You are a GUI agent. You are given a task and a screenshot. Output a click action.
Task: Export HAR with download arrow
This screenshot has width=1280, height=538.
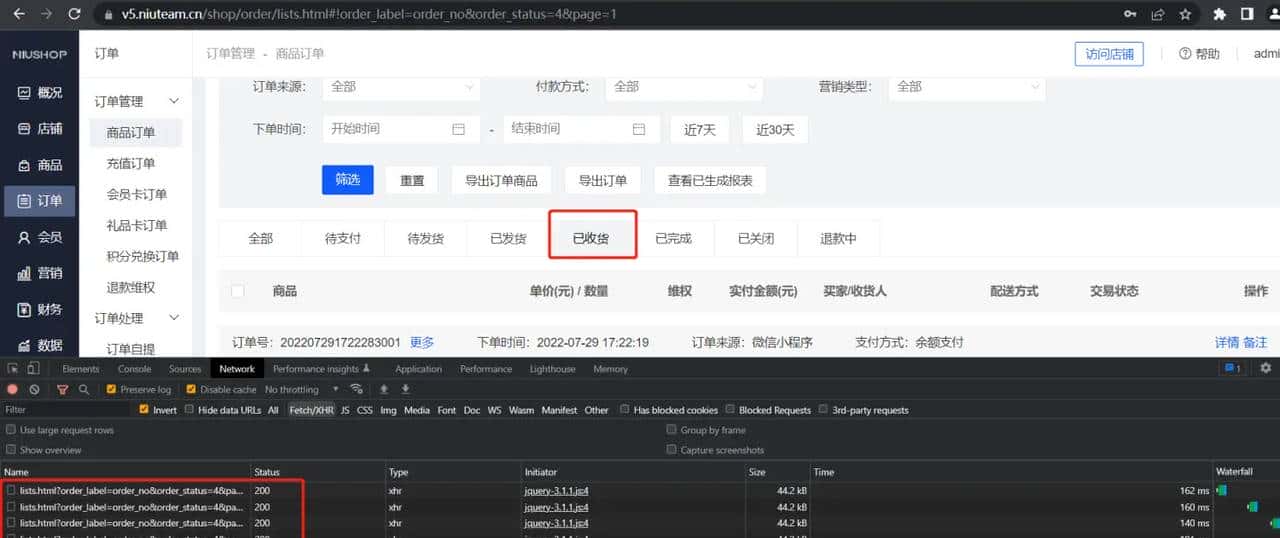coord(405,389)
